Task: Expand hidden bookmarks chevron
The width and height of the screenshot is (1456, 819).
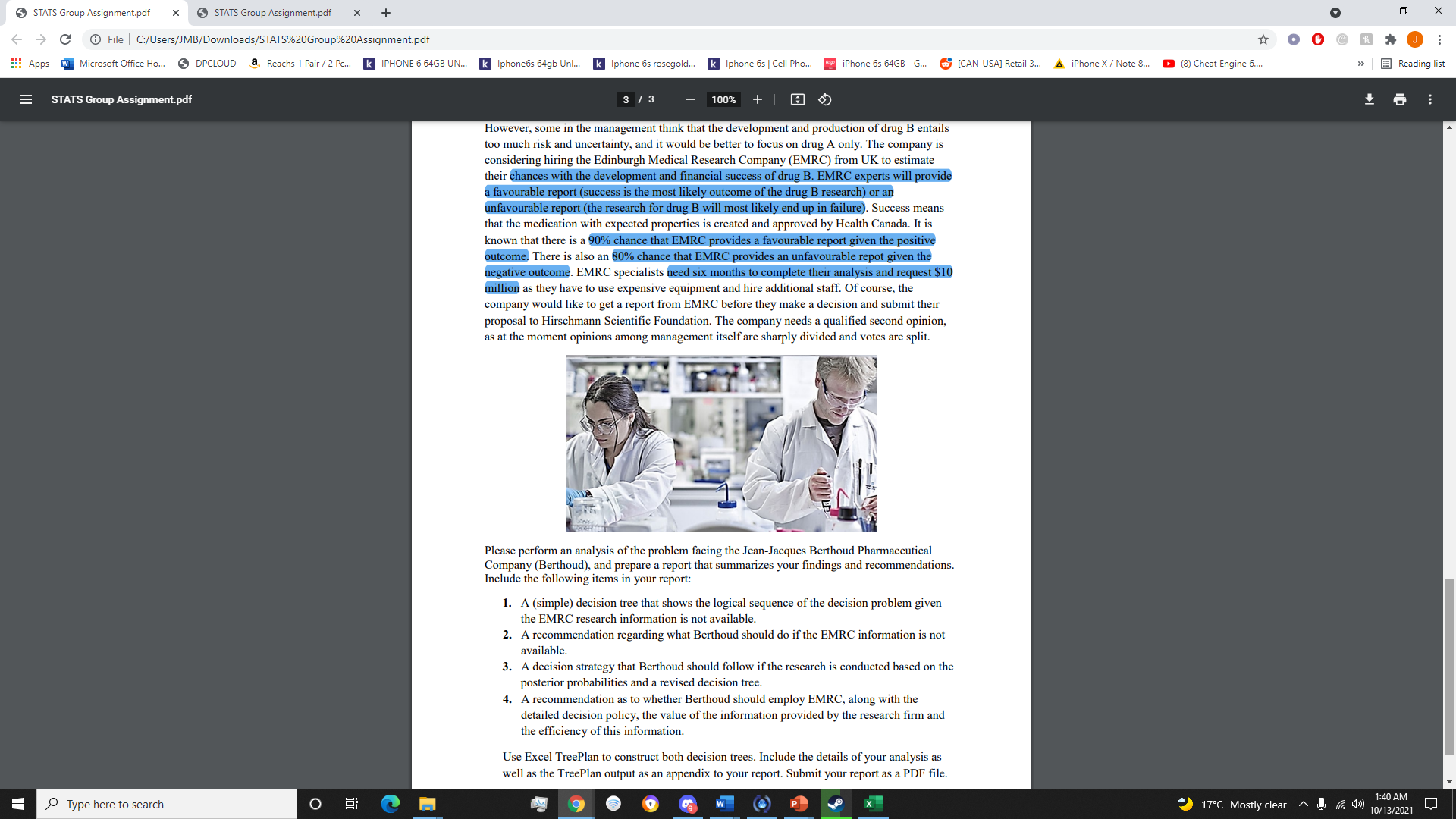Action: click(x=1360, y=64)
